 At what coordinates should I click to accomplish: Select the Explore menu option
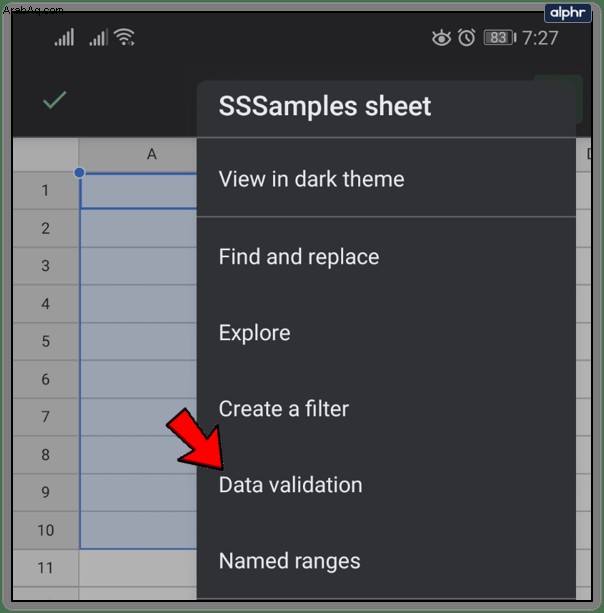click(255, 333)
